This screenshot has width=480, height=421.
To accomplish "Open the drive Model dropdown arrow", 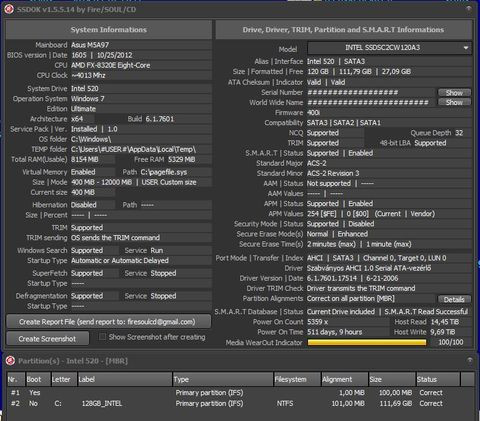I will click(x=466, y=48).
